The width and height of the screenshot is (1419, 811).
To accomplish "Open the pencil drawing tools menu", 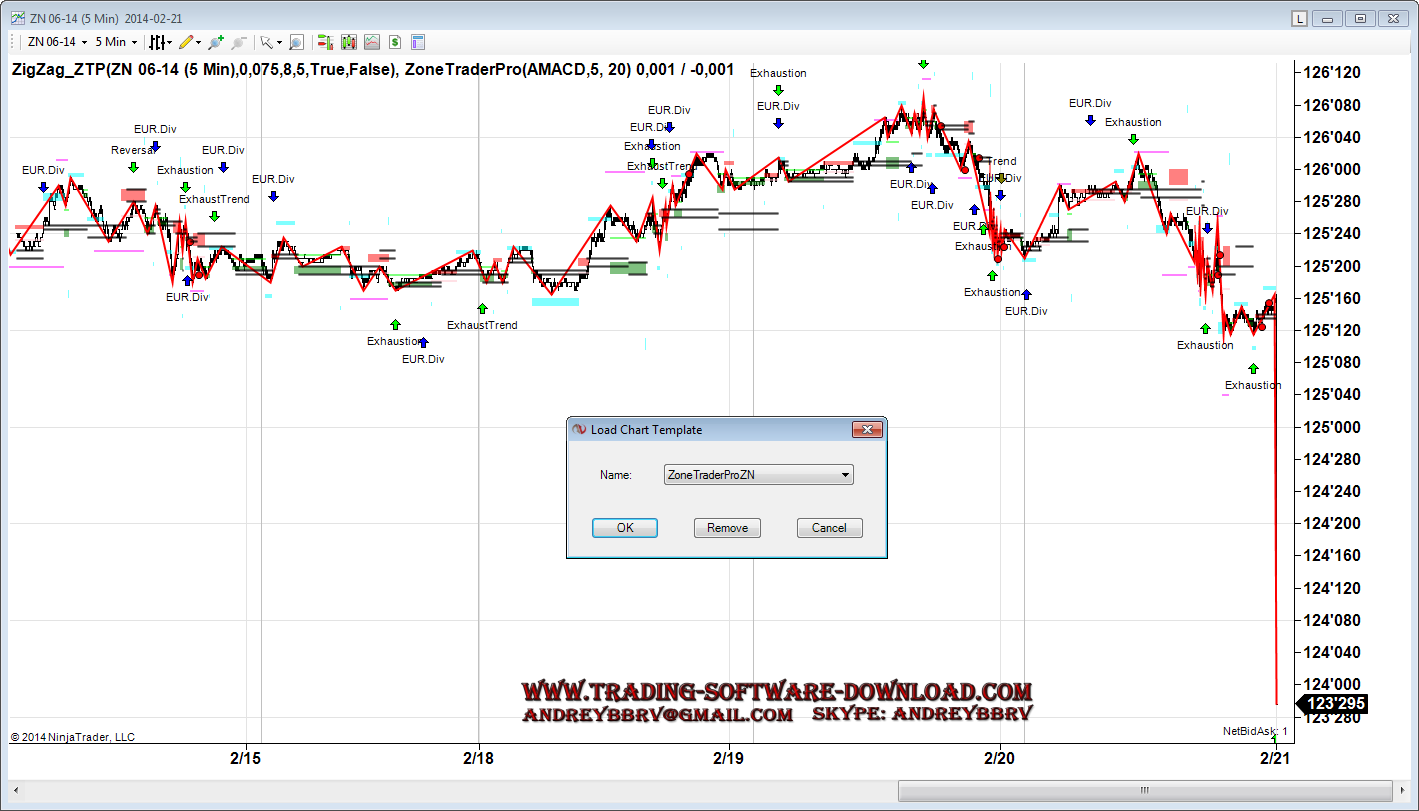I will tap(190, 42).
